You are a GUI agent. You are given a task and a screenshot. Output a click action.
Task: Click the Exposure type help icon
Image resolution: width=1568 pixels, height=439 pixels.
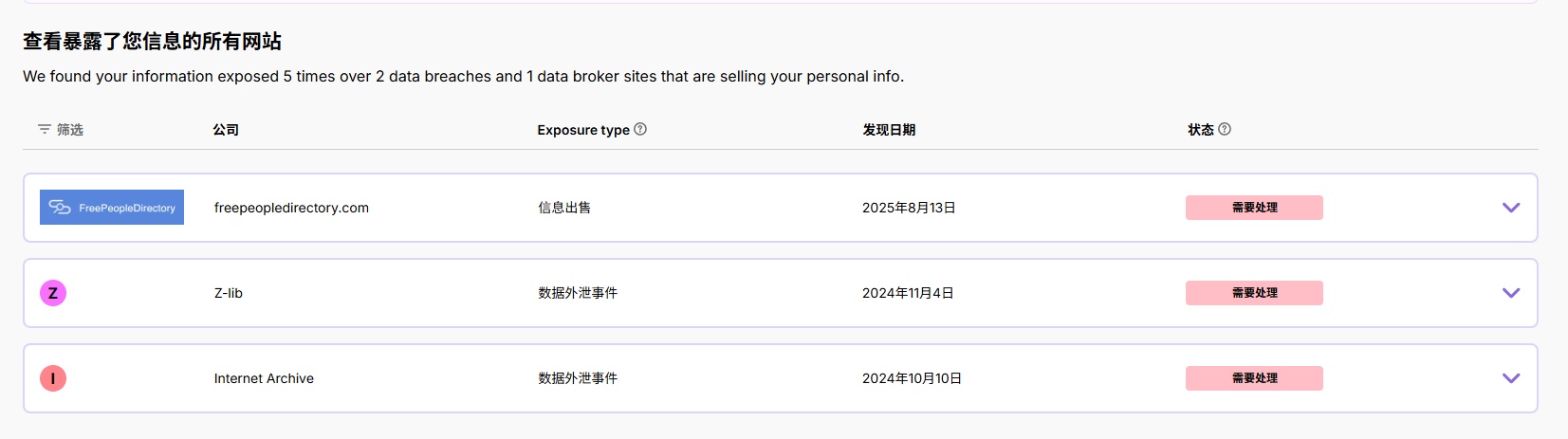(640, 129)
